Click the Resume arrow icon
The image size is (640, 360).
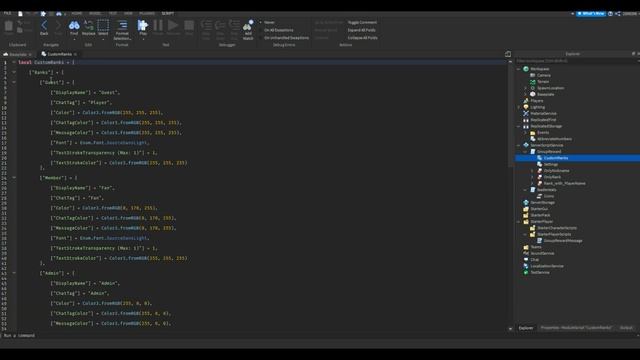pos(173,26)
